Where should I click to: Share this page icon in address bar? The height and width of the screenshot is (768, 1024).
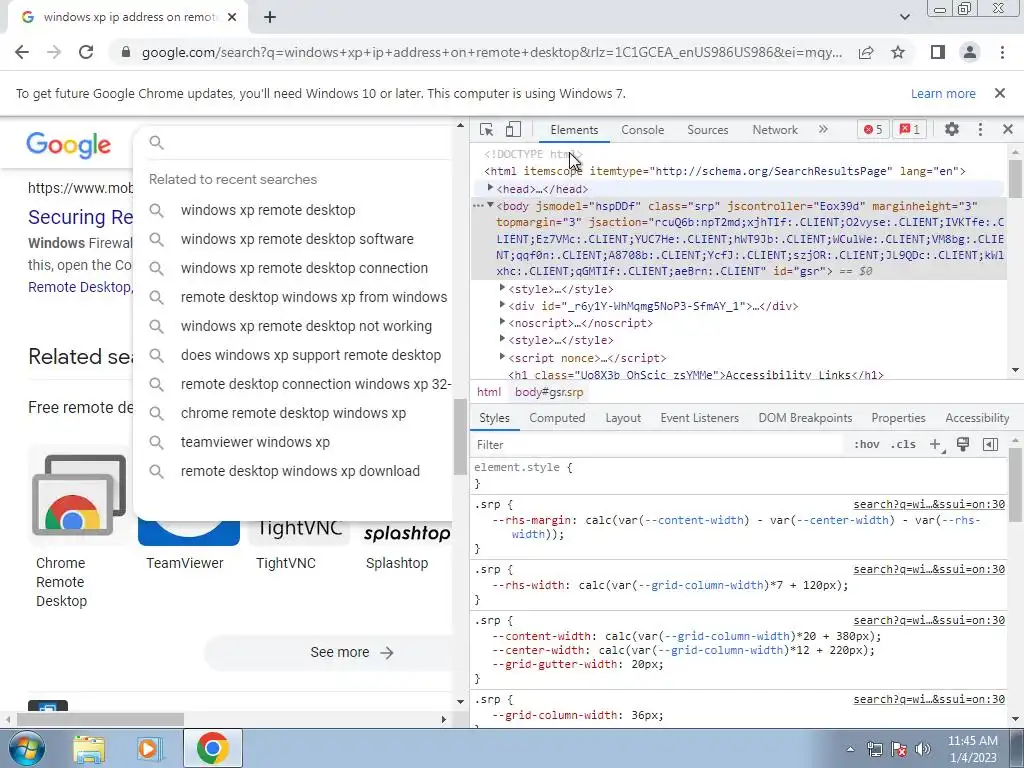866,52
